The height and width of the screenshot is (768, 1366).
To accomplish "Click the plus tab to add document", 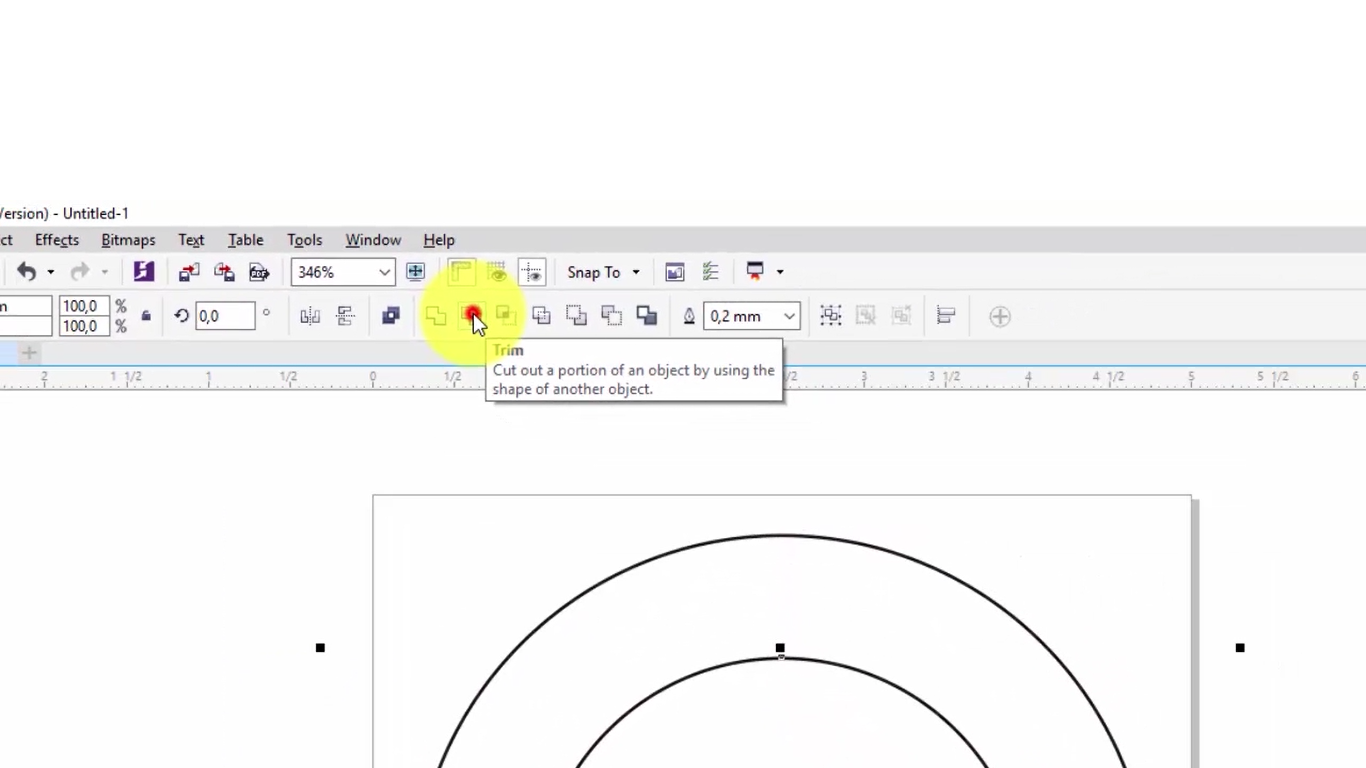I will 29,353.
